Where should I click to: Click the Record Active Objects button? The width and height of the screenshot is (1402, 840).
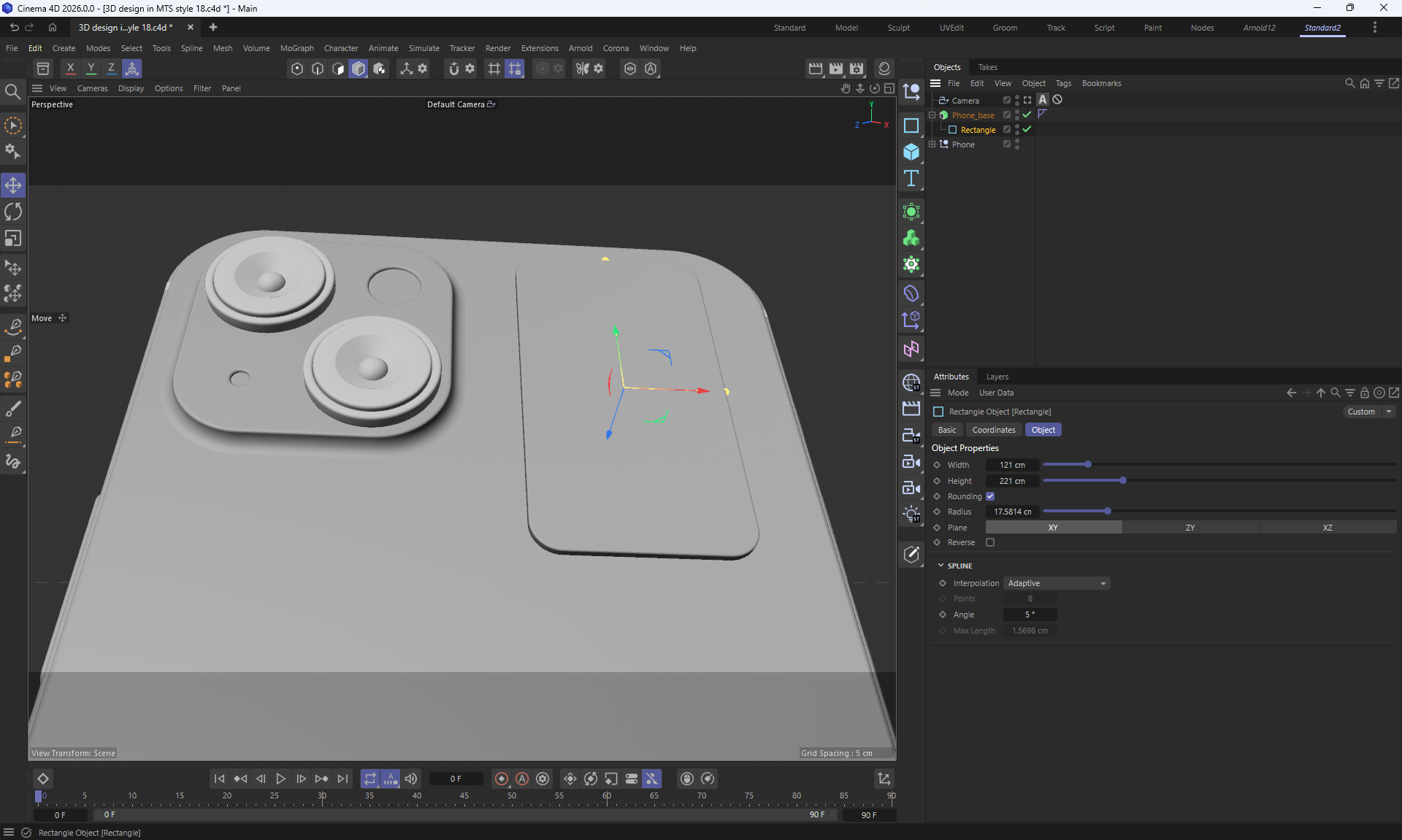pos(501,779)
